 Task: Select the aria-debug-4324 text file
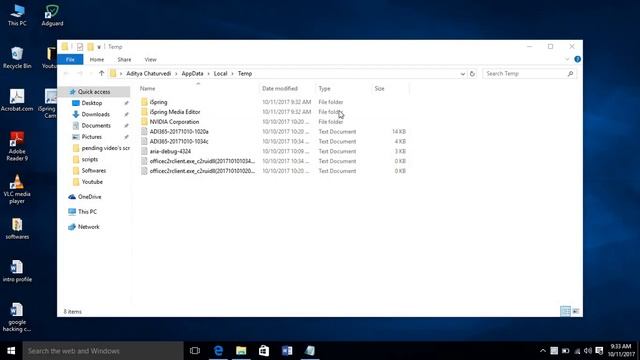[x=170, y=151]
